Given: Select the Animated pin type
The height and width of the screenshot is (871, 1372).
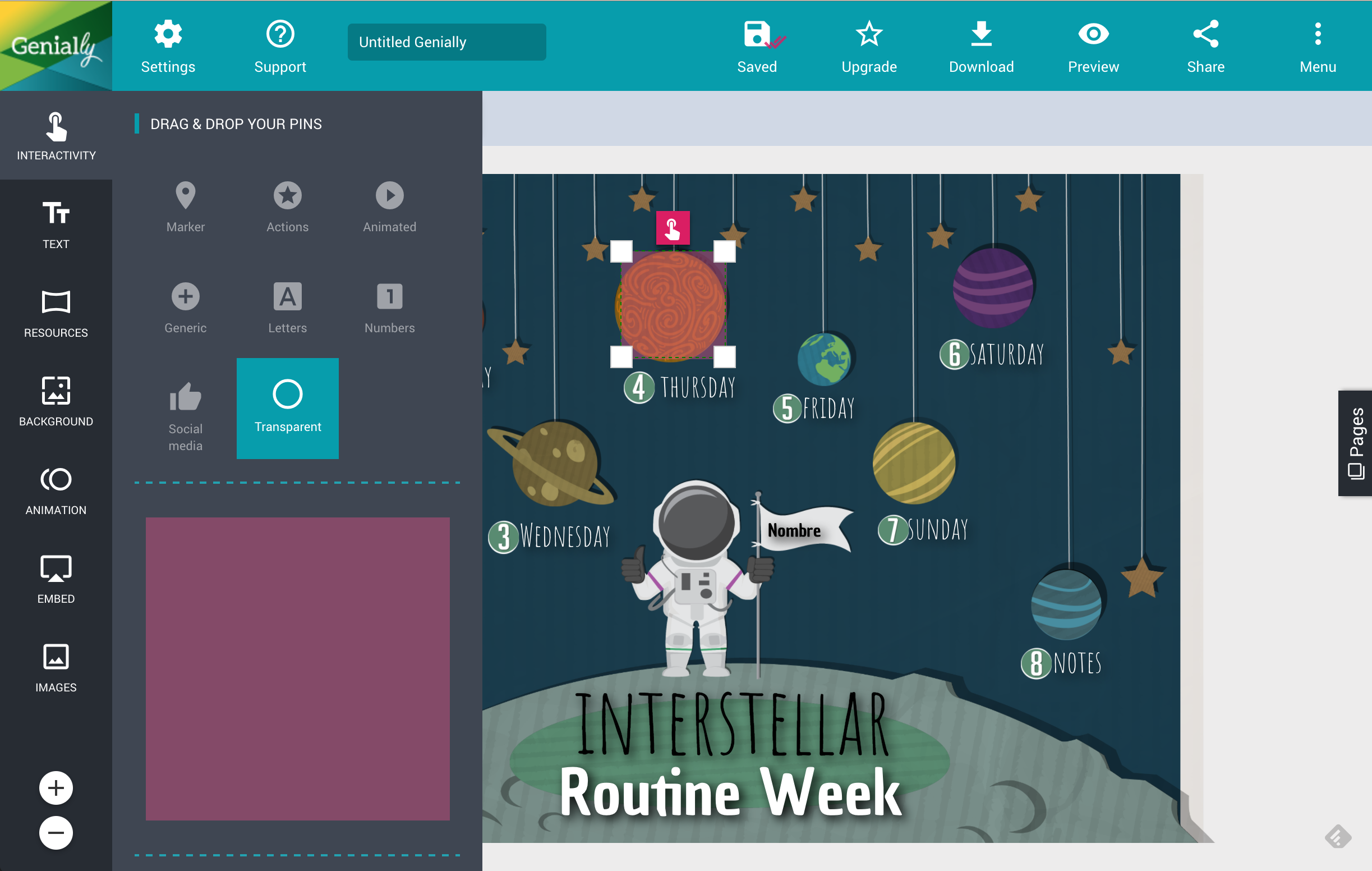Looking at the screenshot, I should point(390,205).
